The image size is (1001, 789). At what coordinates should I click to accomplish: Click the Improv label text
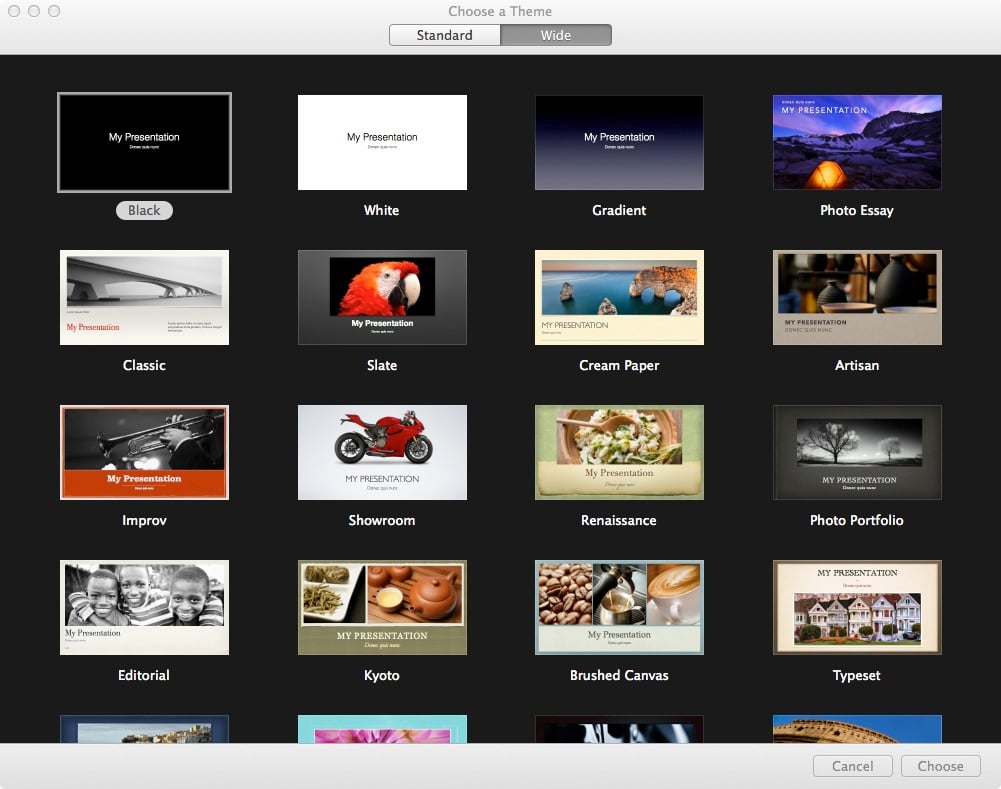(144, 521)
